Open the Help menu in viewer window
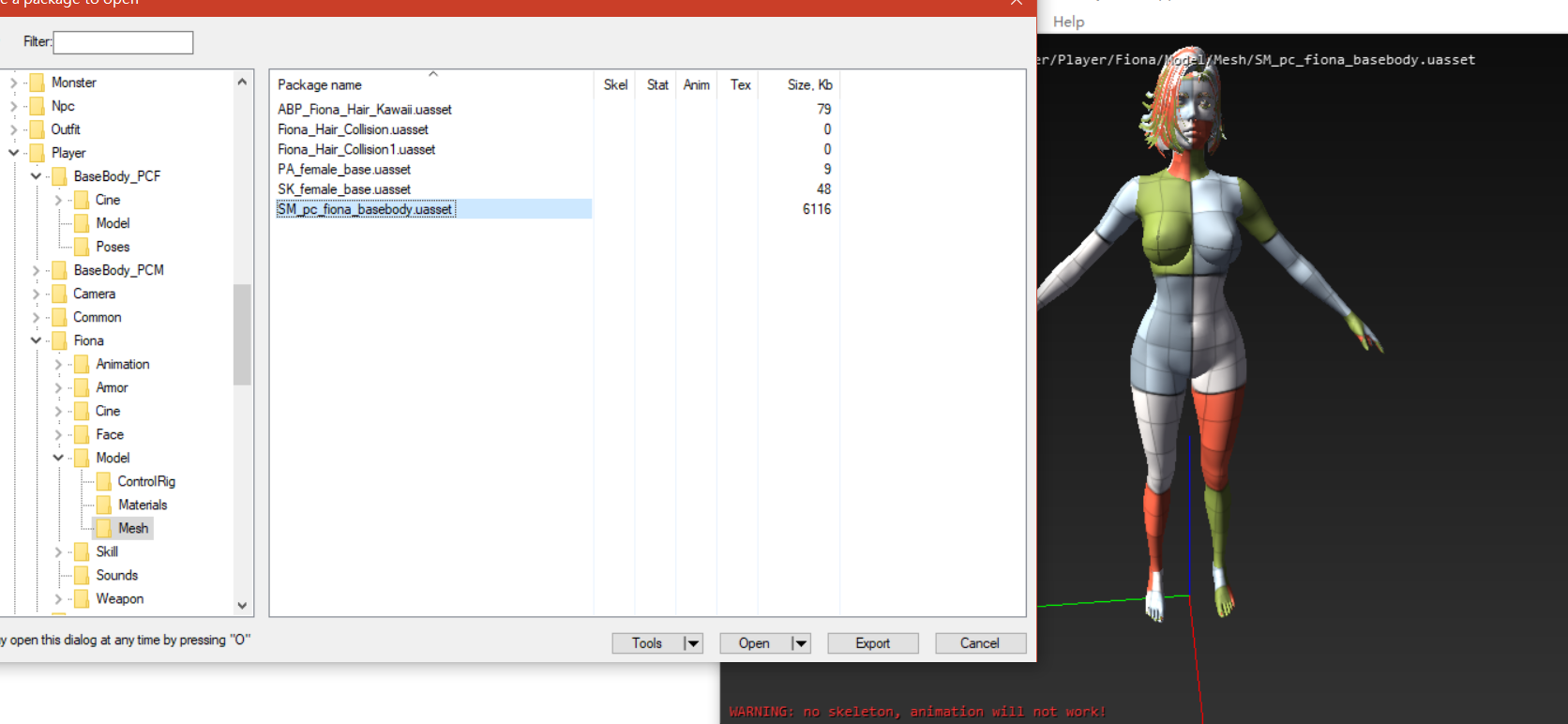The width and height of the screenshot is (1568, 724). click(1068, 22)
